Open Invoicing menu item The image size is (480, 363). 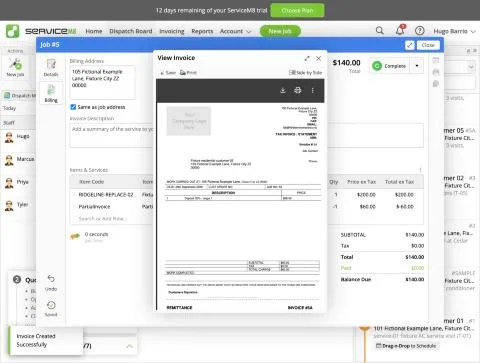pyautogui.click(x=172, y=31)
